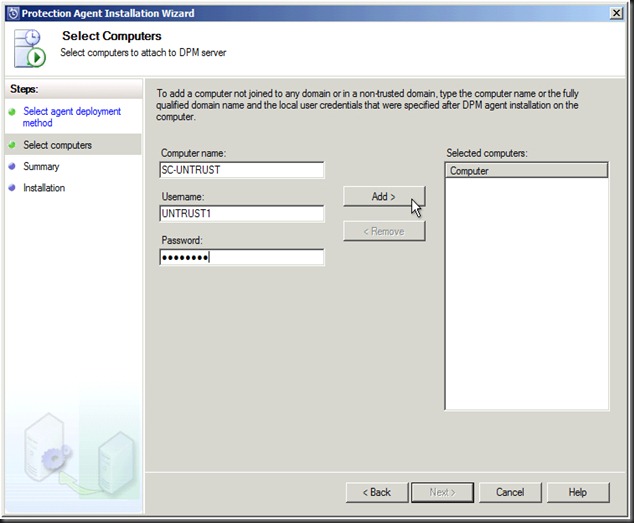Click the Select Computers header icon
The width and height of the screenshot is (634, 523).
30,48
